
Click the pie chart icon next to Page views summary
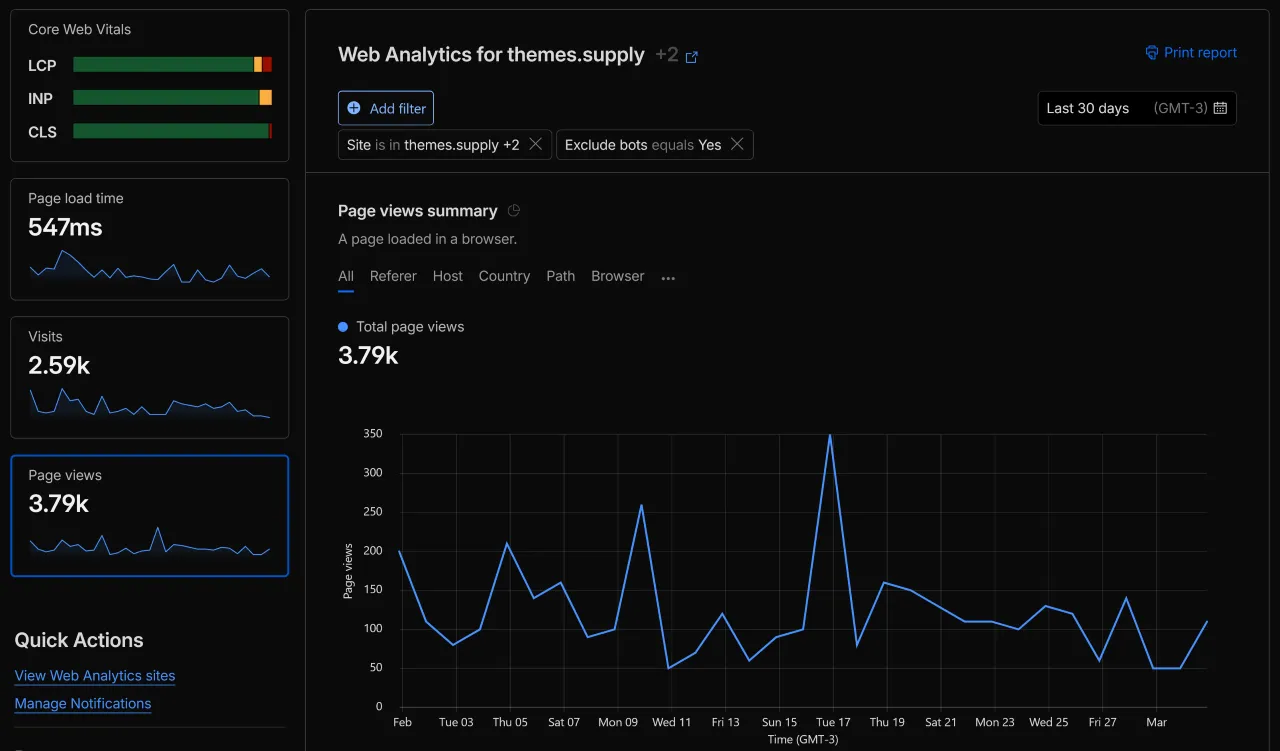[x=513, y=210]
